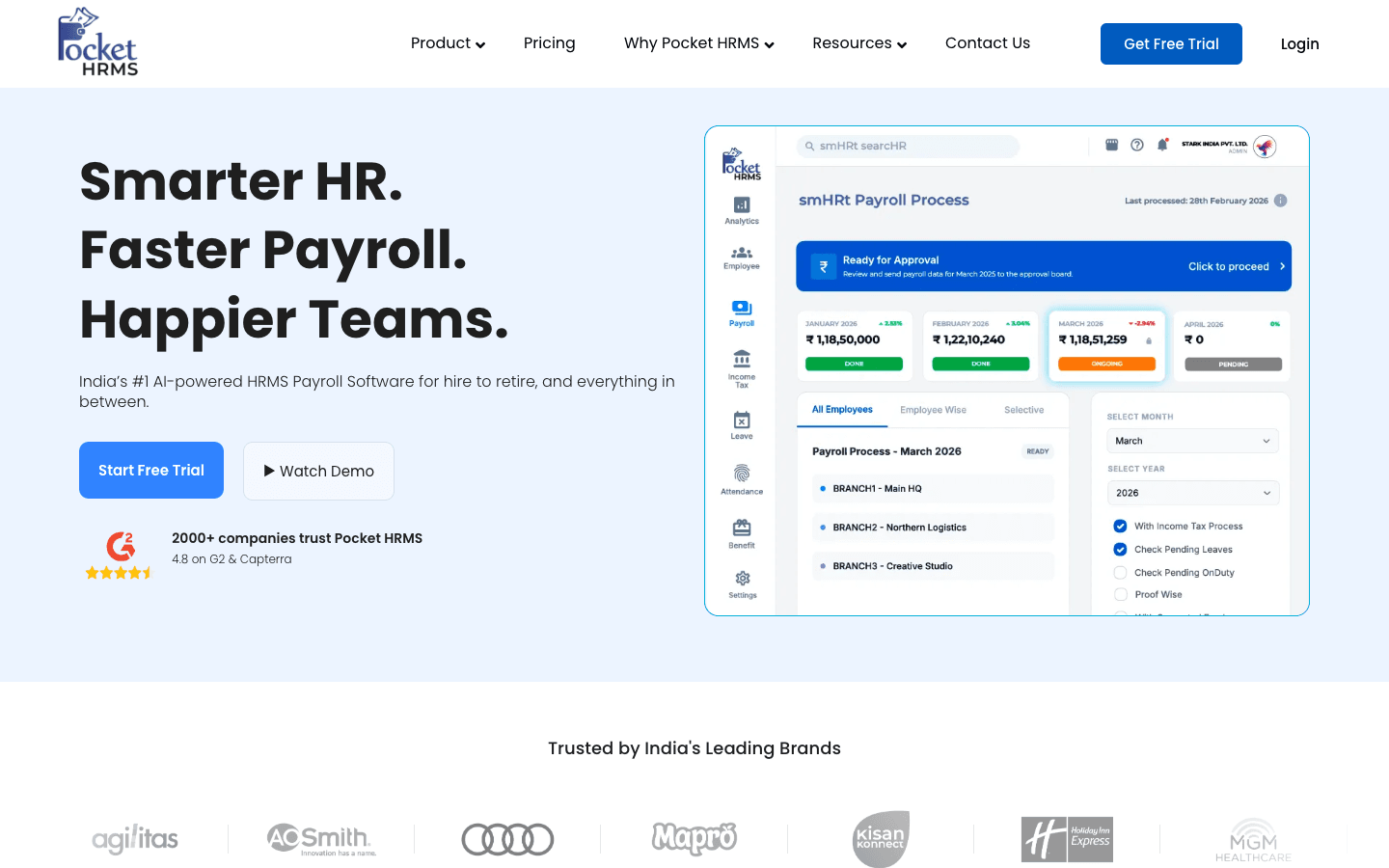The height and width of the screenshot is (868, 1389).
Task: Switch to Employee Wise tab
Action: pyautogui.click(x=933, y=410)
